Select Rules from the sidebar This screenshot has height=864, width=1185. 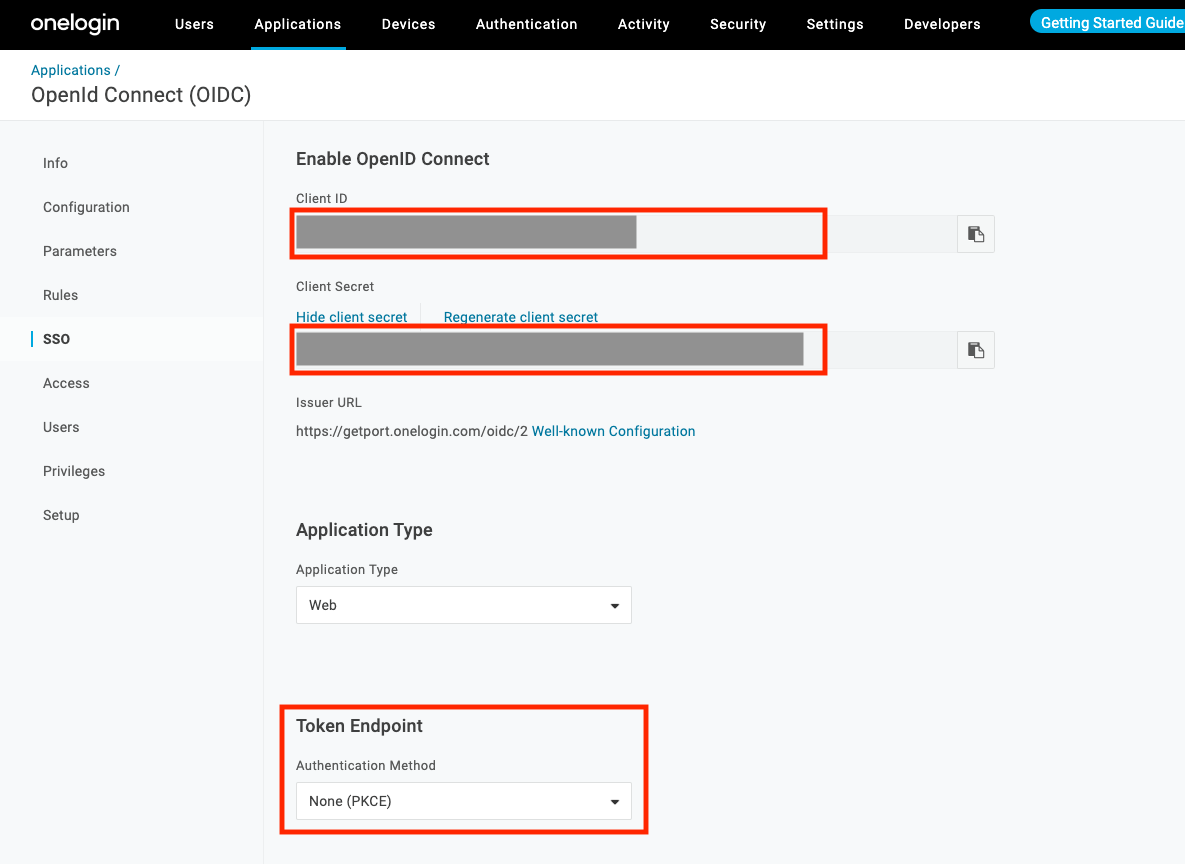(60, 295)
